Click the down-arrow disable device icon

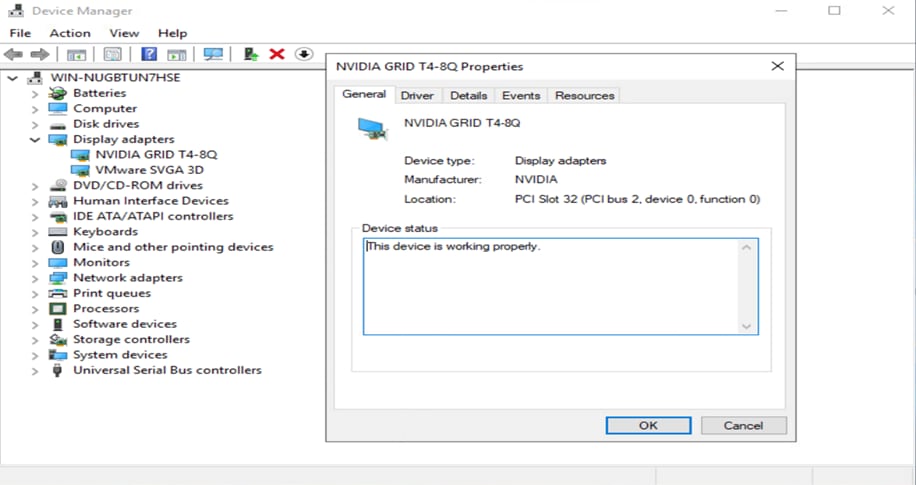(304, 54)
